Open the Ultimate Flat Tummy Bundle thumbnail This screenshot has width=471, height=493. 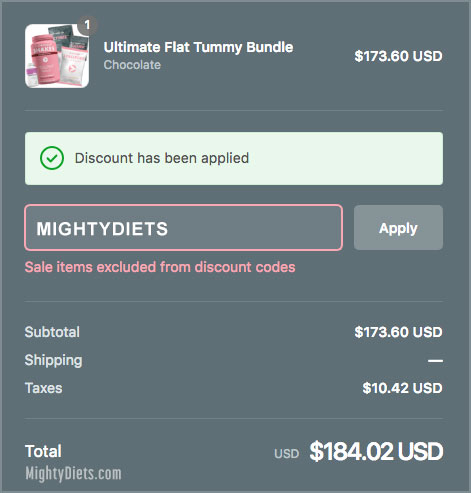pyautogui.click(x=57, y=56)
